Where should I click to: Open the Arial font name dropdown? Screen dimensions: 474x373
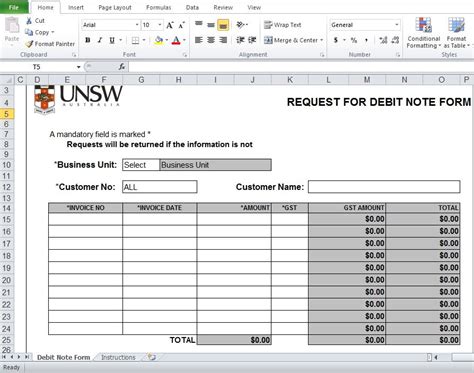[137, 25]
